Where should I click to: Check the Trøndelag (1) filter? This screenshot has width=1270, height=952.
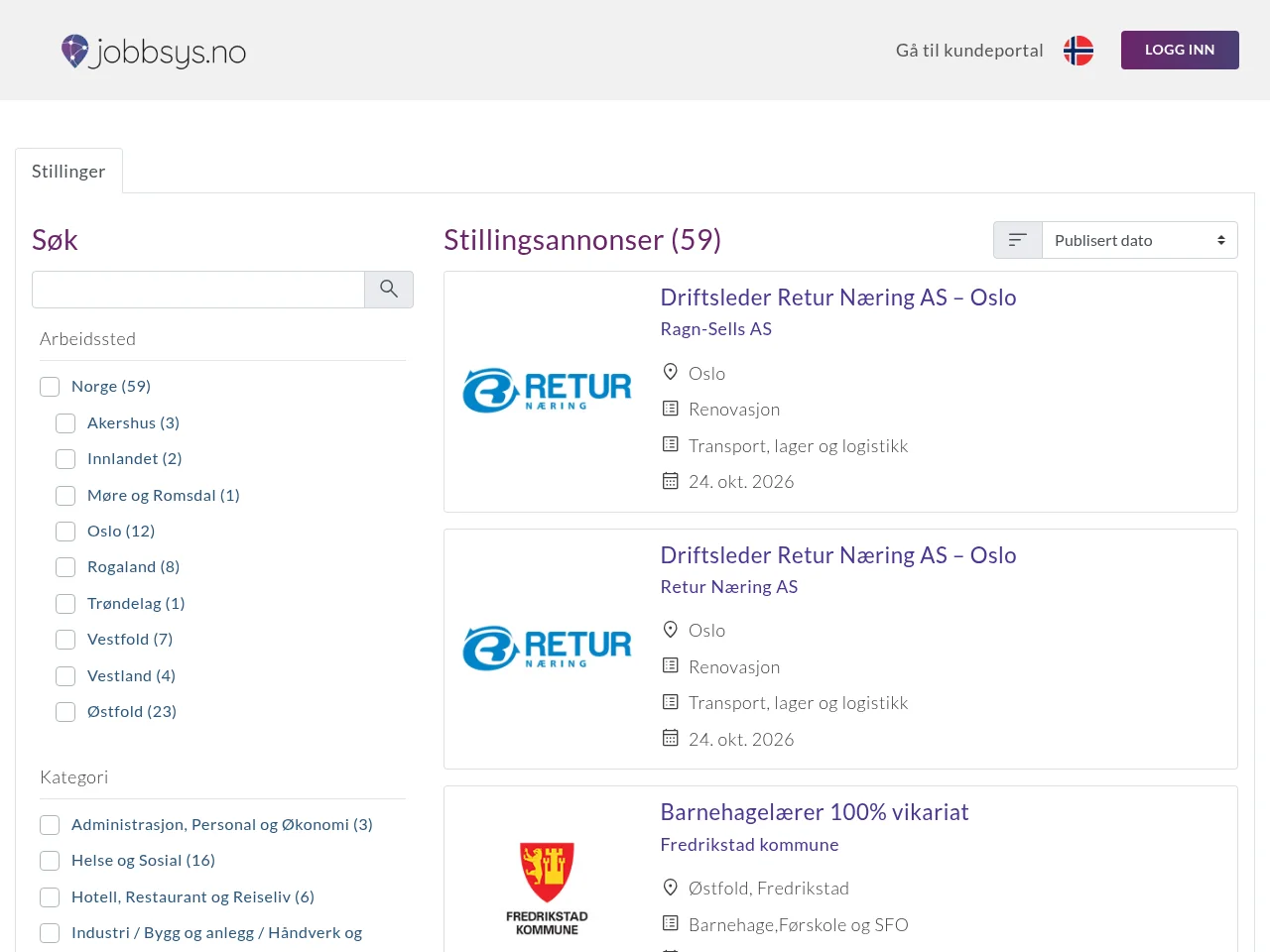point(65,604)
